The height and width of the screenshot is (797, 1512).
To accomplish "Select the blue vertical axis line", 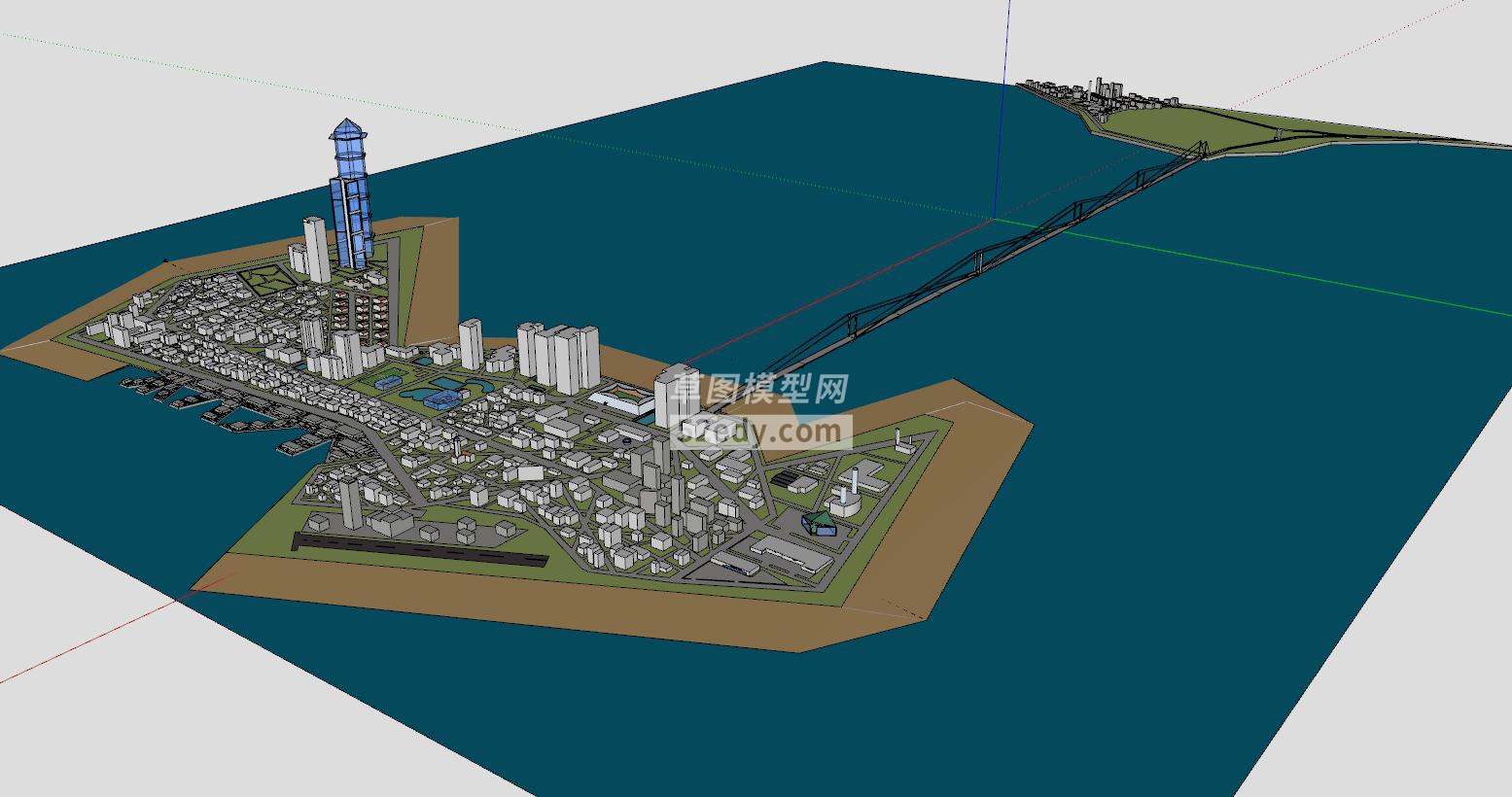I will (1002, 109).
